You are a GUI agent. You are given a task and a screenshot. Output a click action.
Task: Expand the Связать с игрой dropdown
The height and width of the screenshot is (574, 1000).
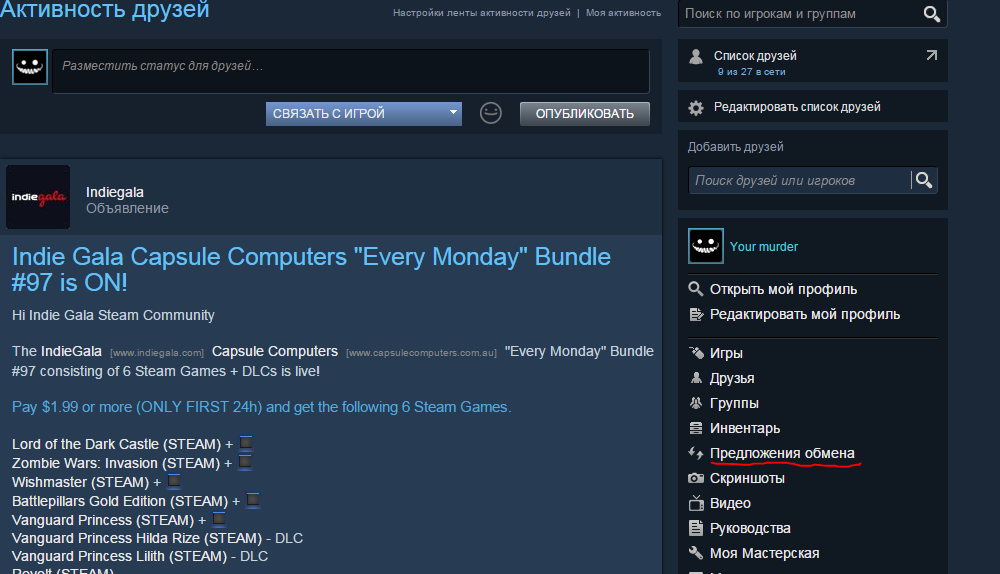tap(364, 114)
